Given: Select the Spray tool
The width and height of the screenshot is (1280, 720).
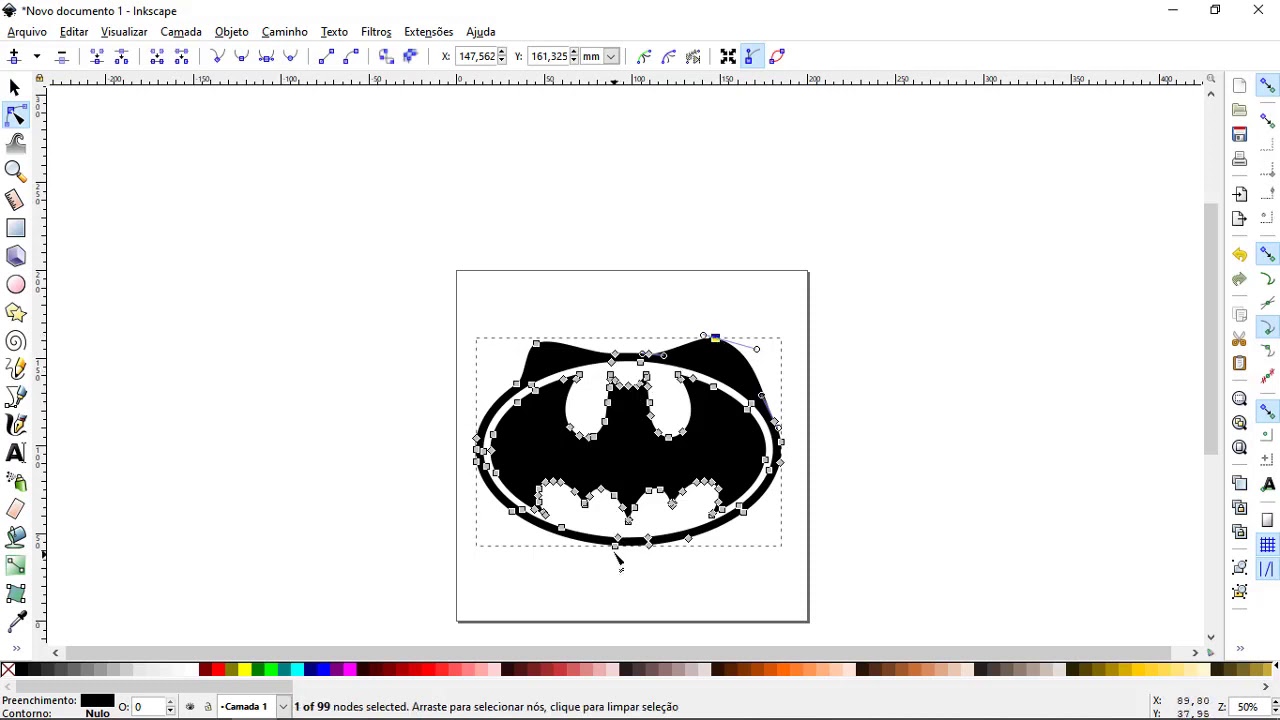Looking at the screenshot, I should [x=15, y=481].
